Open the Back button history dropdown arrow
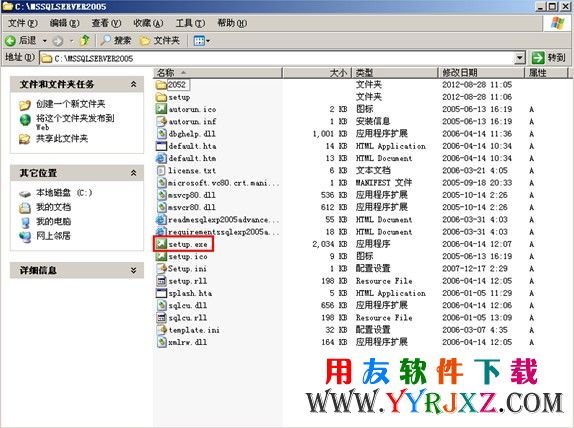Image resolution: width=574 pixels, height=428 pixels. 45,41
